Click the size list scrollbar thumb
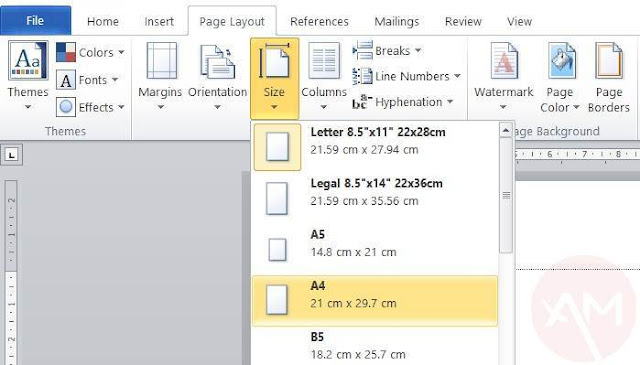 [506, 195]
